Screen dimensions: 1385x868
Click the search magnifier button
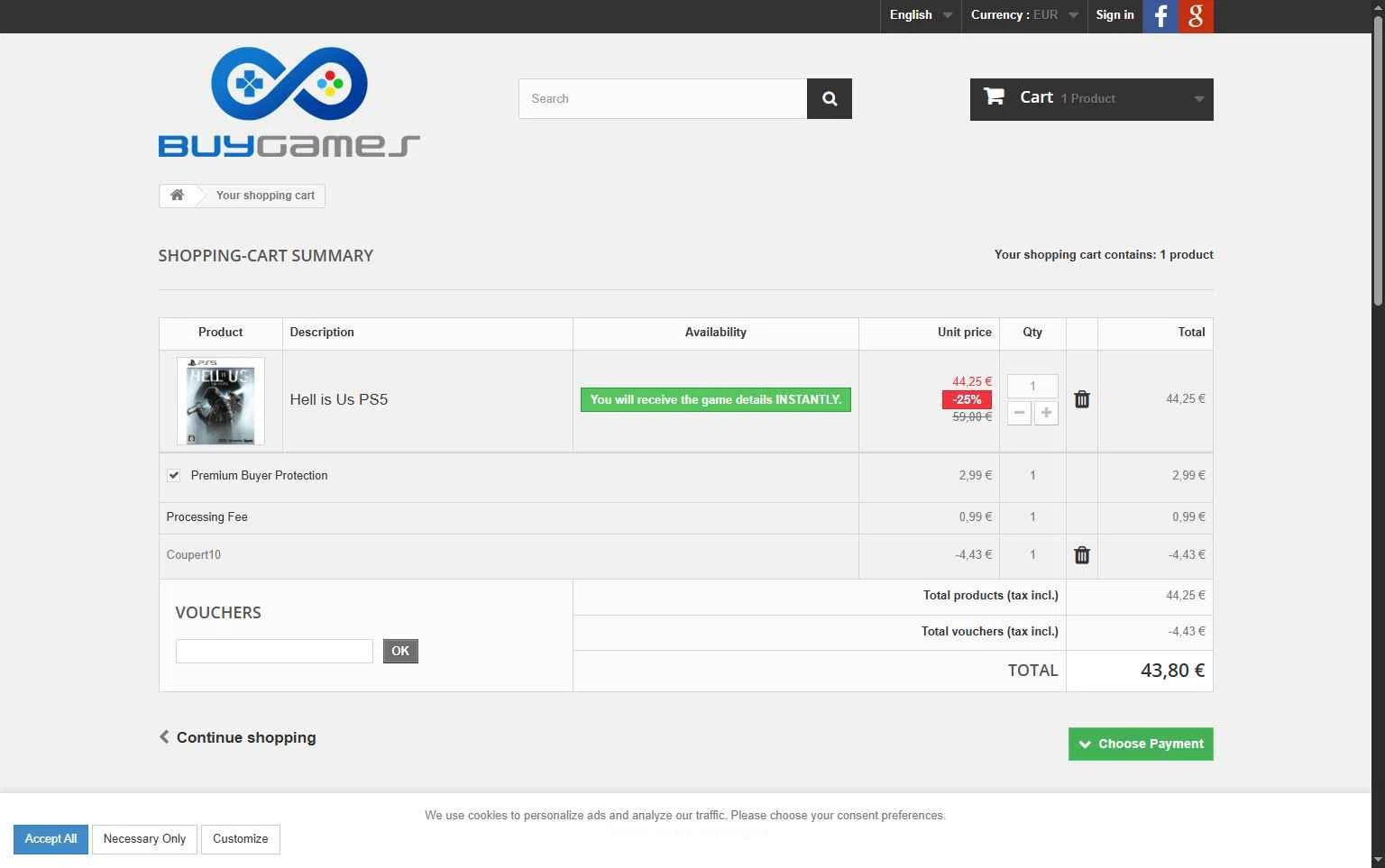830,99
